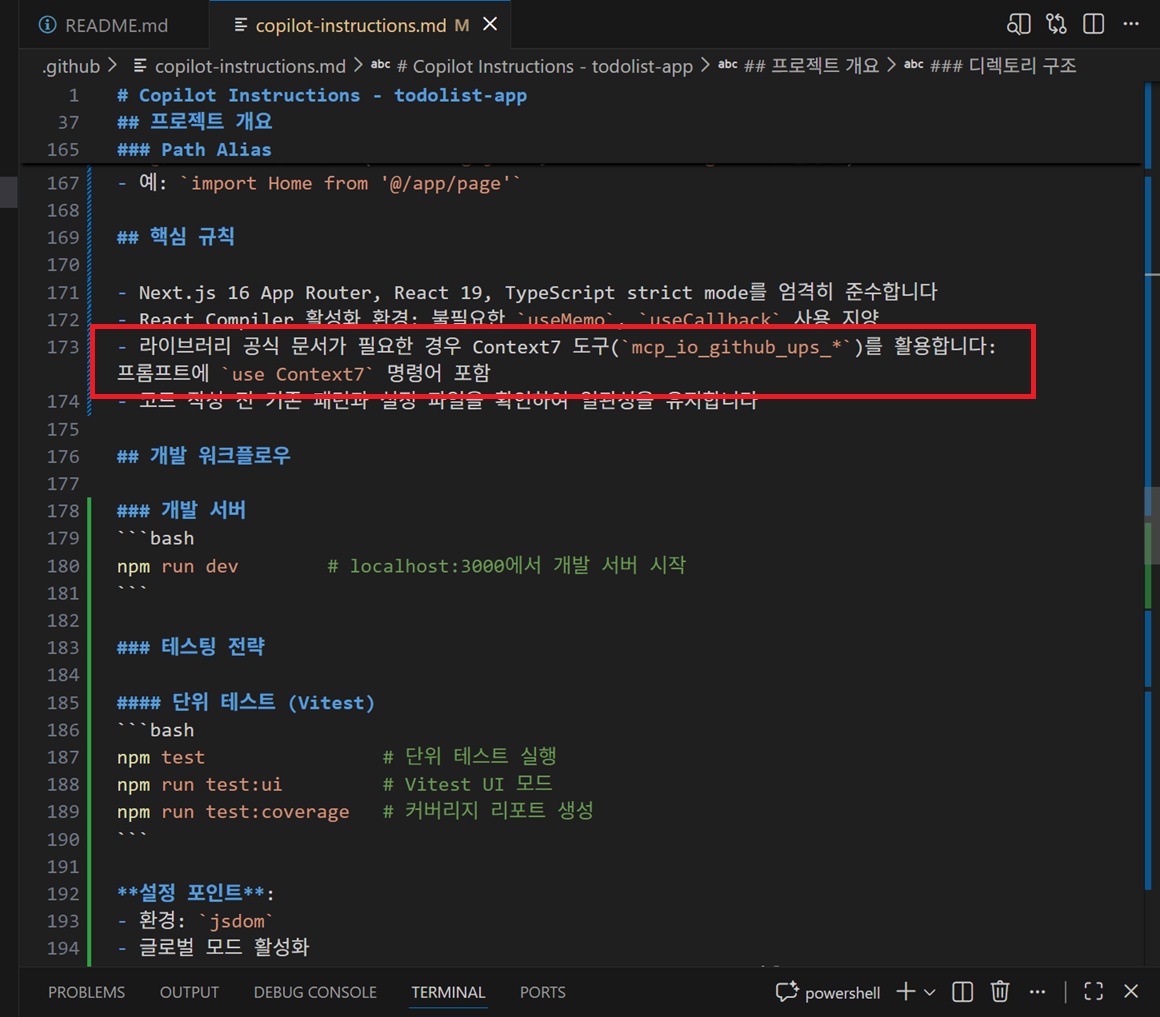Open editor more actions menu

tap(1130, 24)
